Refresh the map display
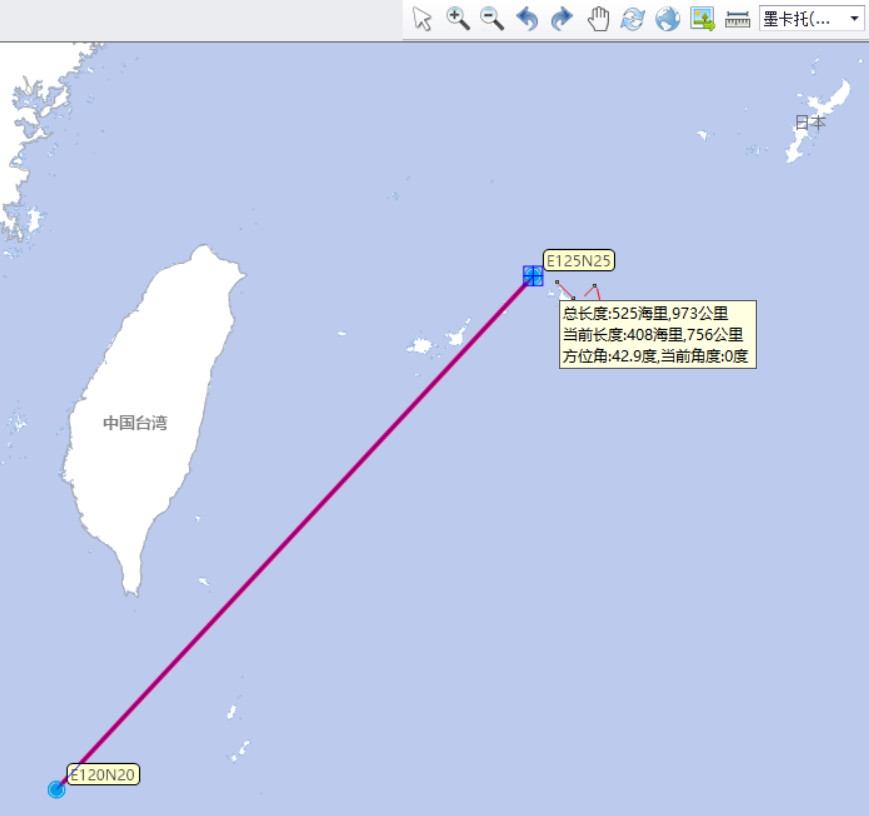Image resolution: width=869 pixels, height=816 pixels. pos(632,19)
